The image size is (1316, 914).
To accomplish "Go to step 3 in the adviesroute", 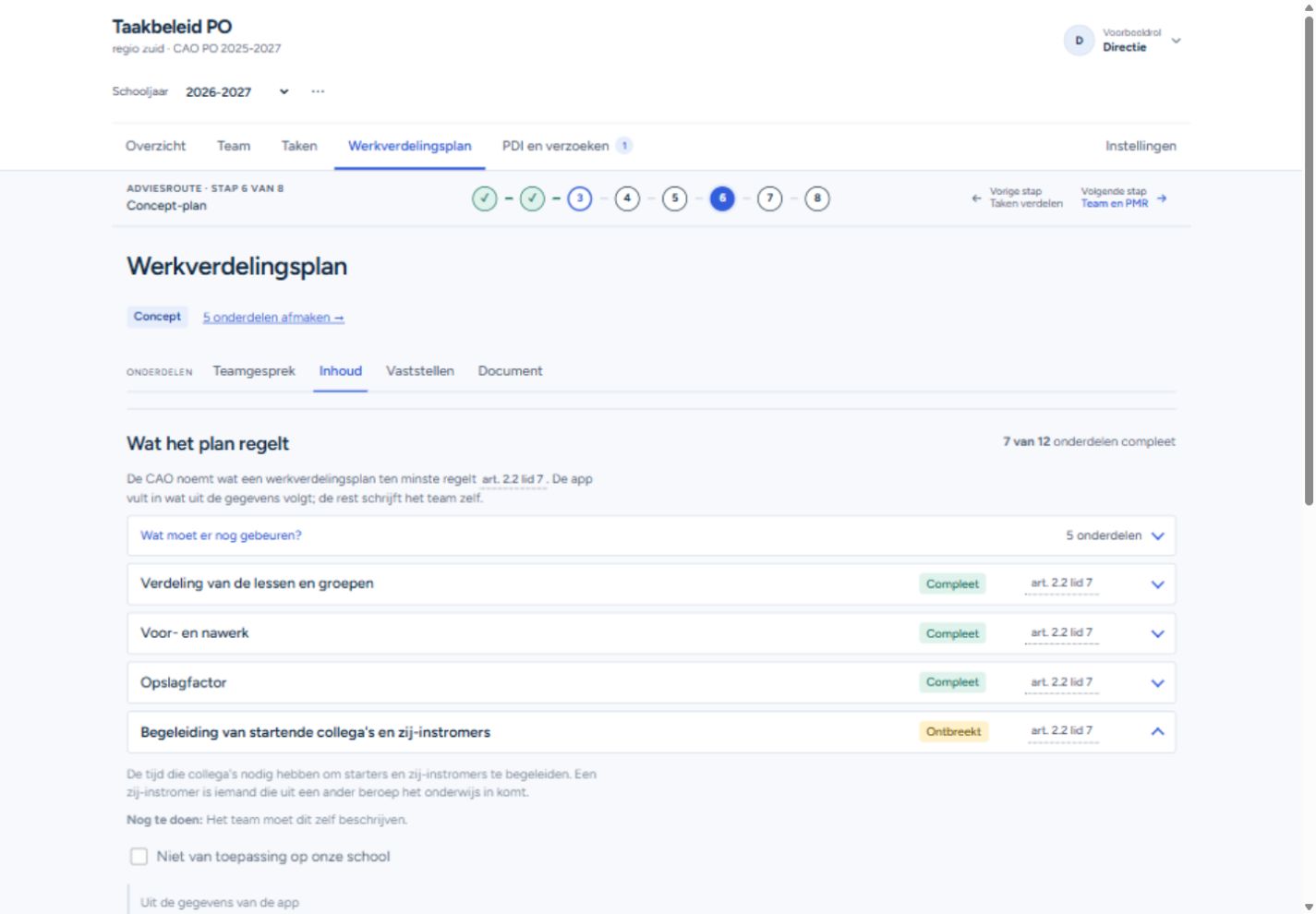I will 580,198.
